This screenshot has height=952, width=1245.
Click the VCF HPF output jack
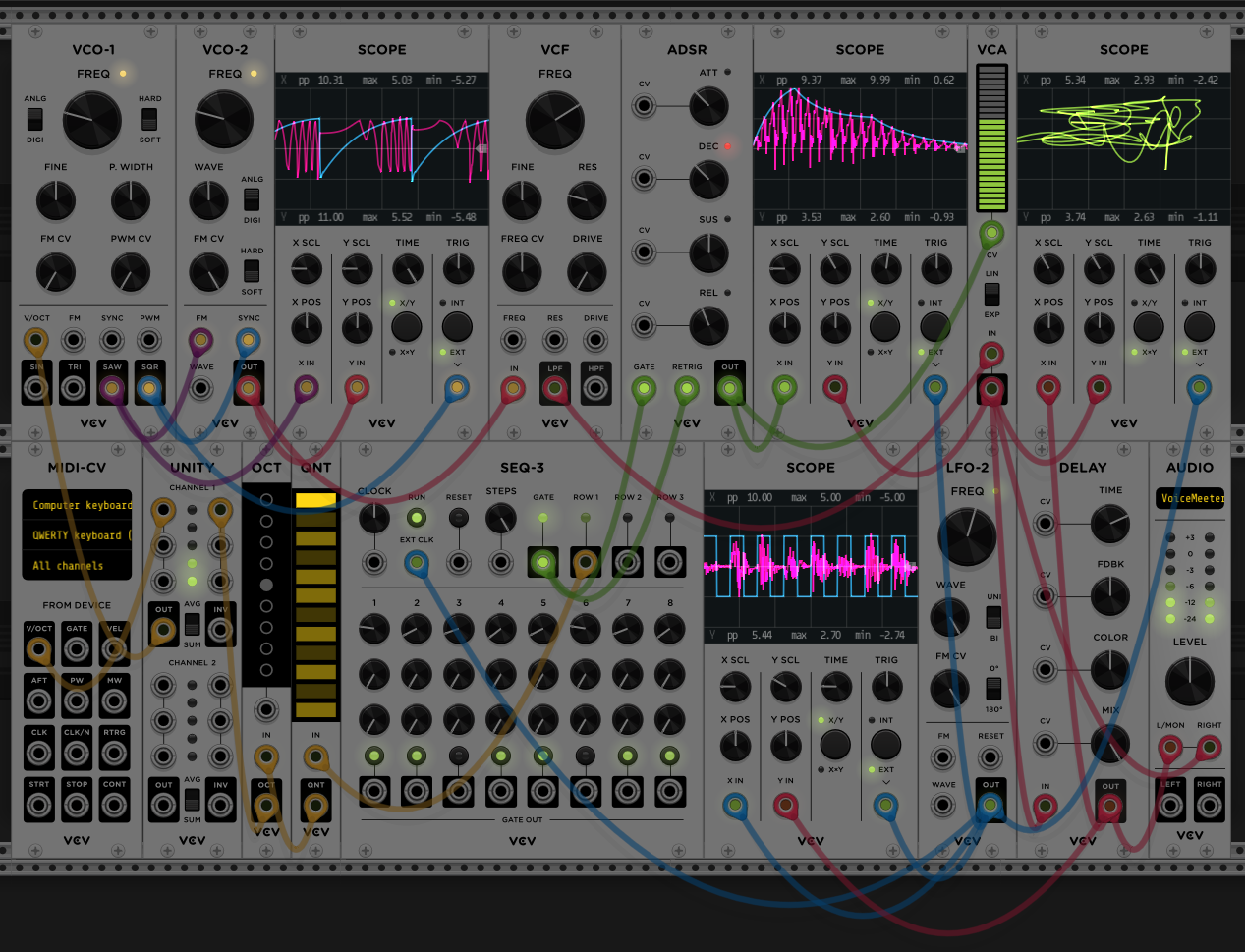pyautogui.click(x=595, y=388)
